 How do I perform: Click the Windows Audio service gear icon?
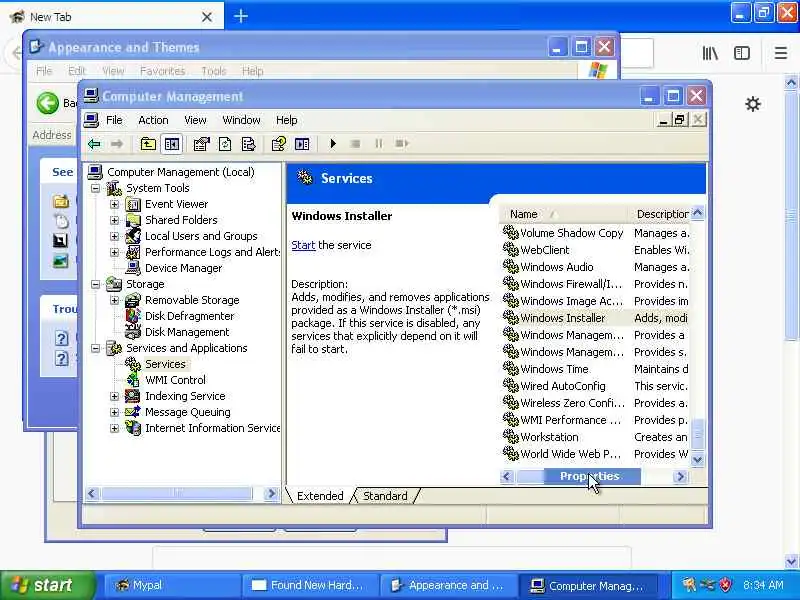click(511, 267)
